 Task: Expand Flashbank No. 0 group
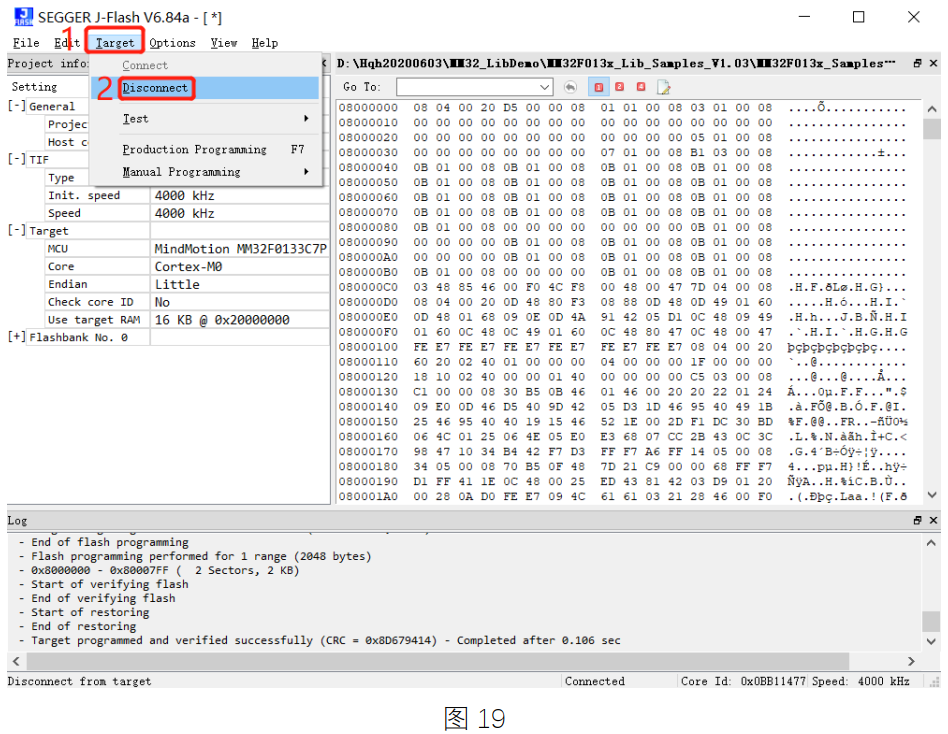click(16, 337)
